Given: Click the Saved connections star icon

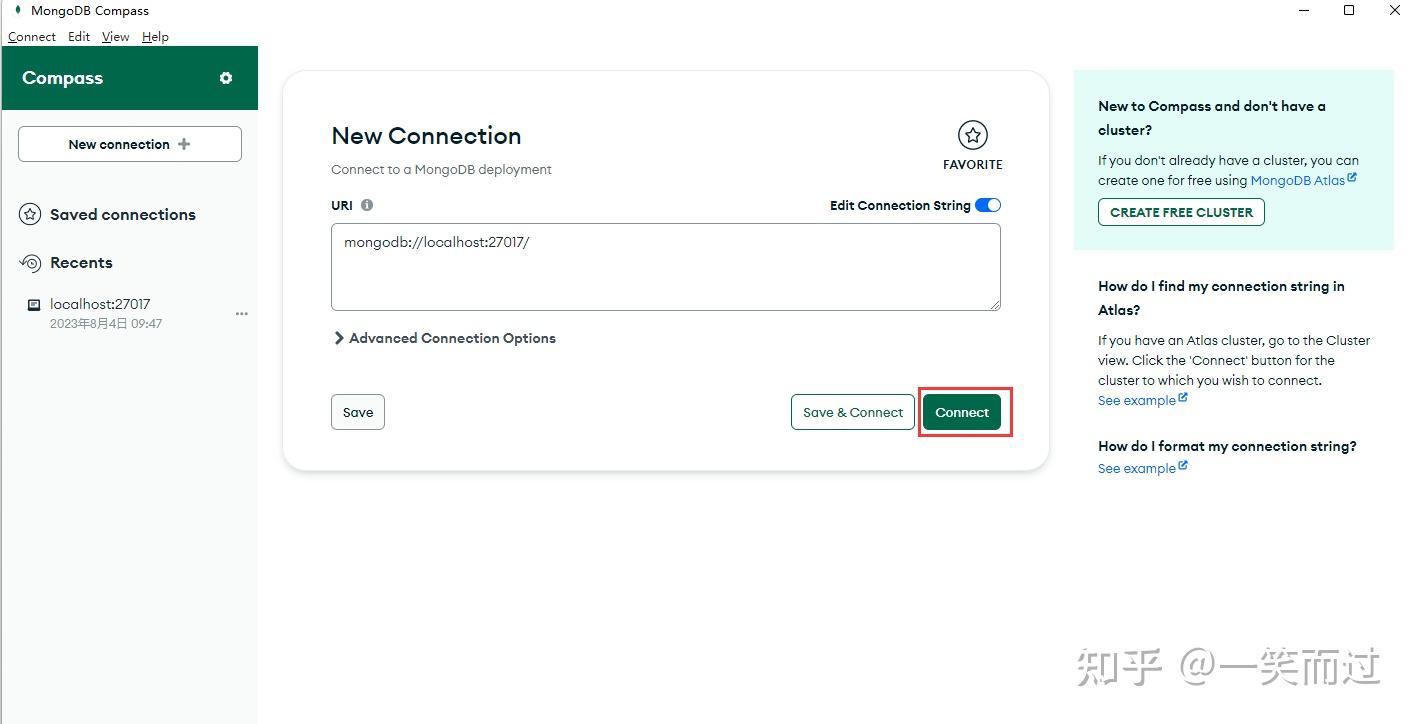Looking at the screenshot, I should (x=29, y=214).
